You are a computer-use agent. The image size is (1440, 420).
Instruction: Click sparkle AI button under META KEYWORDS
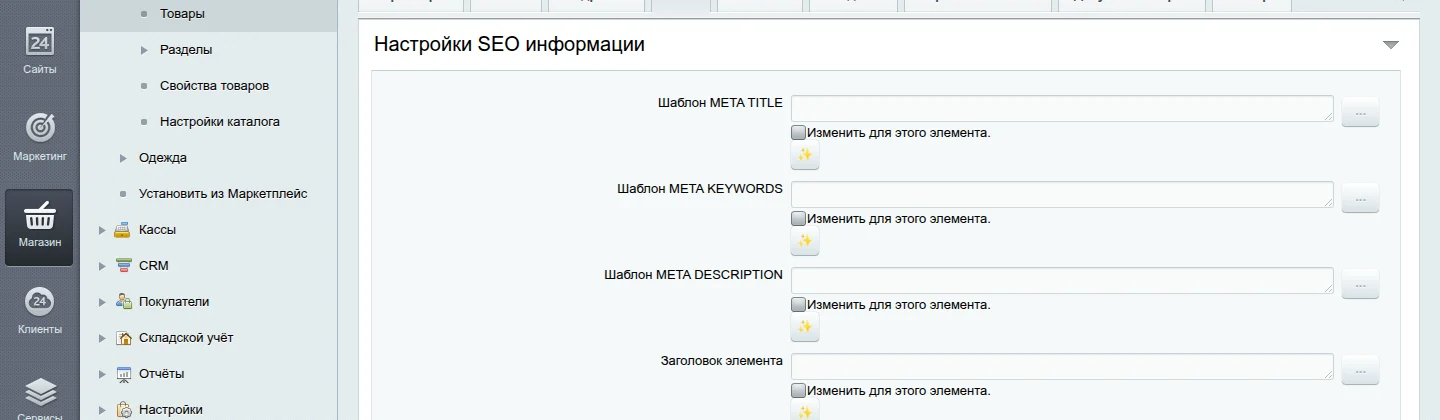pyautogui.click(x=805, y=241)
